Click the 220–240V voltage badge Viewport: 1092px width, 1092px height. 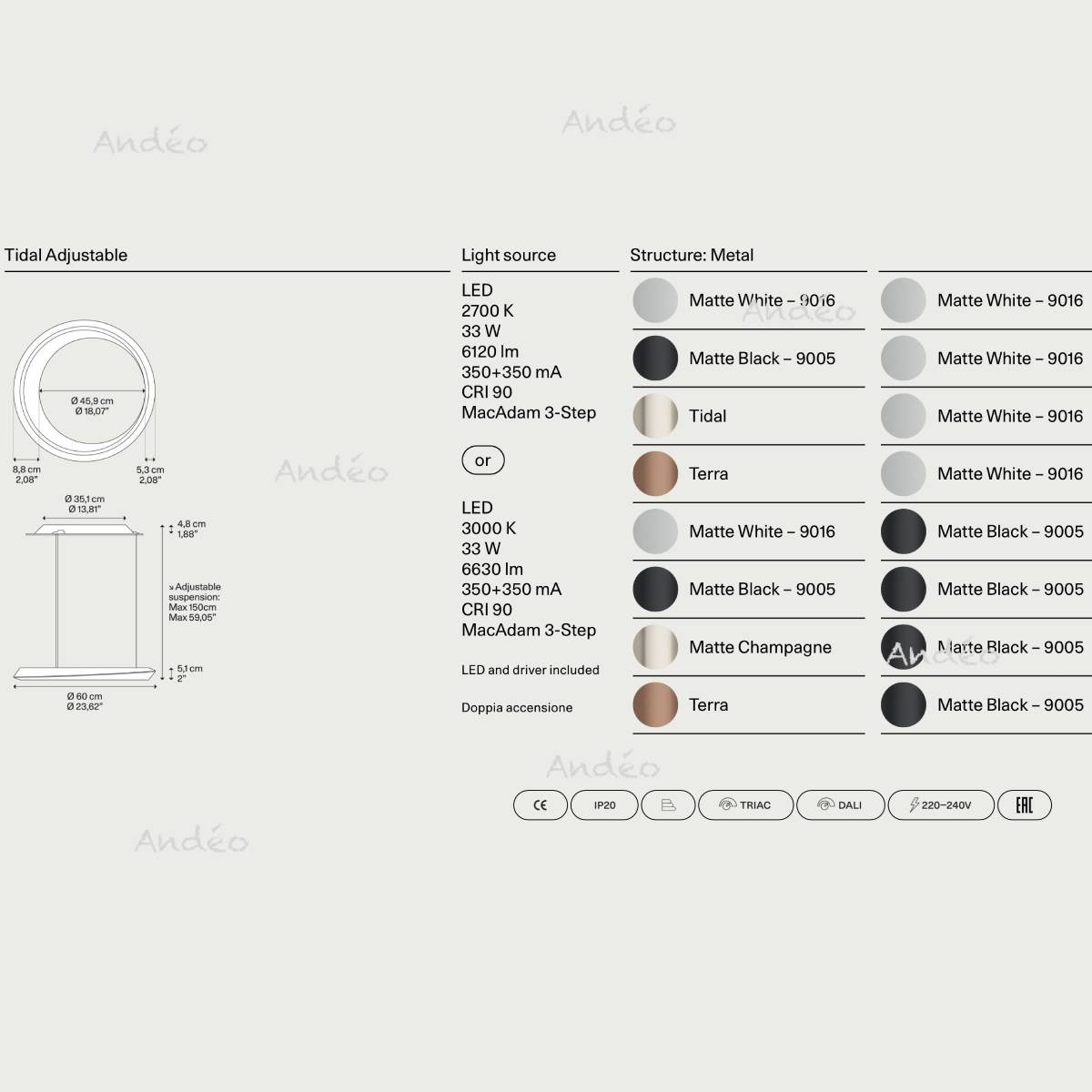click(x=941, y=805)
